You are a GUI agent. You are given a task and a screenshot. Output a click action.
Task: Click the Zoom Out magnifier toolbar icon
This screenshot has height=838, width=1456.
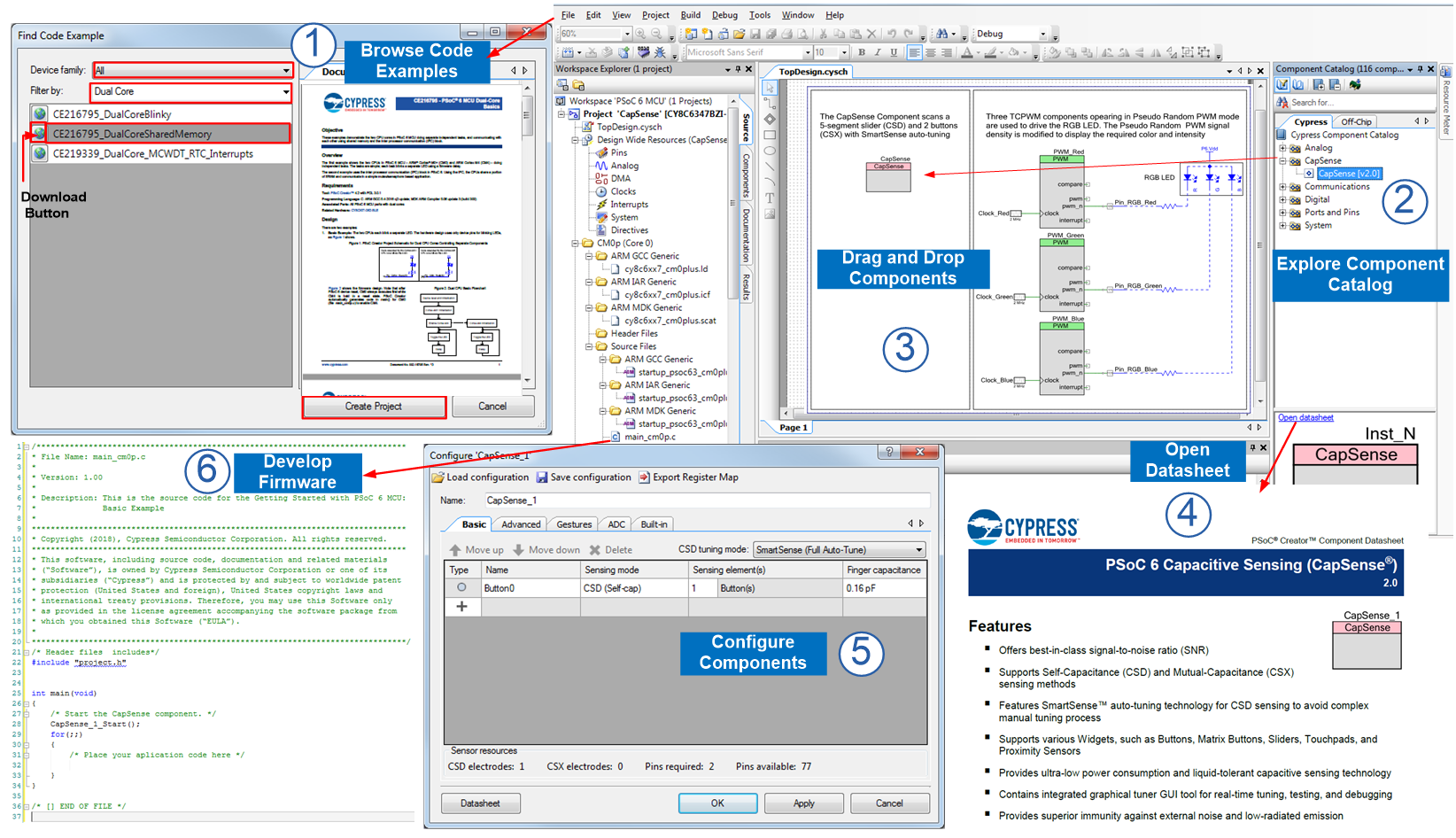coord(656,34)
